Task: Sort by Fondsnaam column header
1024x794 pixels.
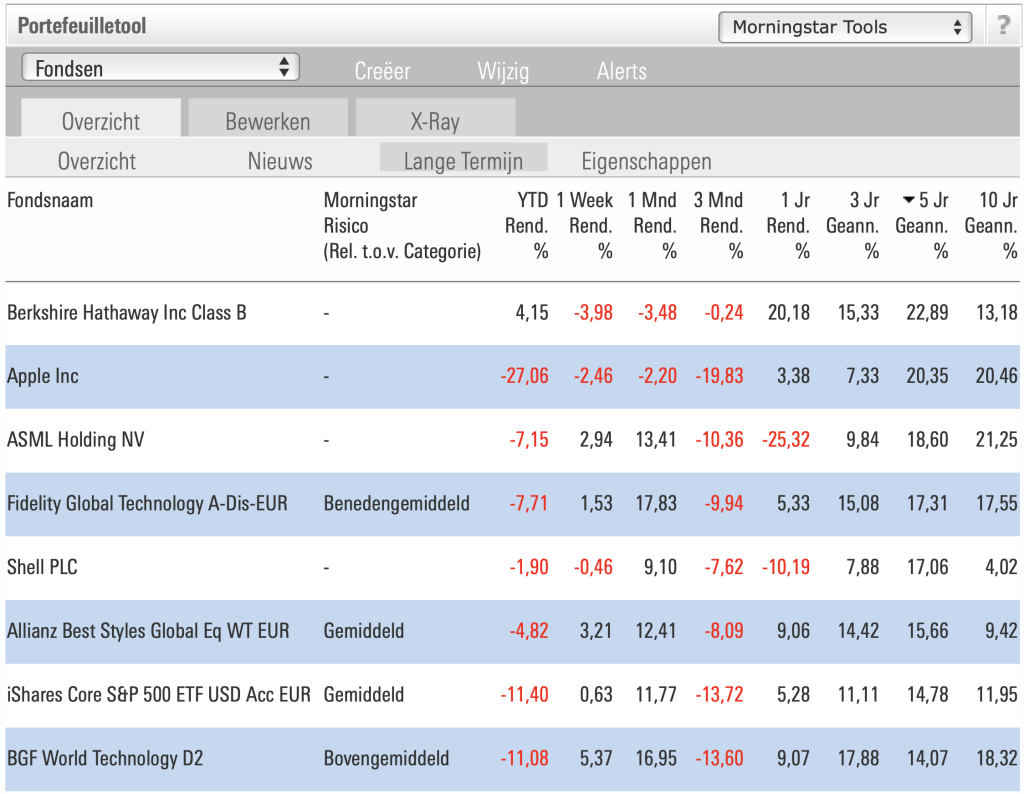Action: (50, 200)
